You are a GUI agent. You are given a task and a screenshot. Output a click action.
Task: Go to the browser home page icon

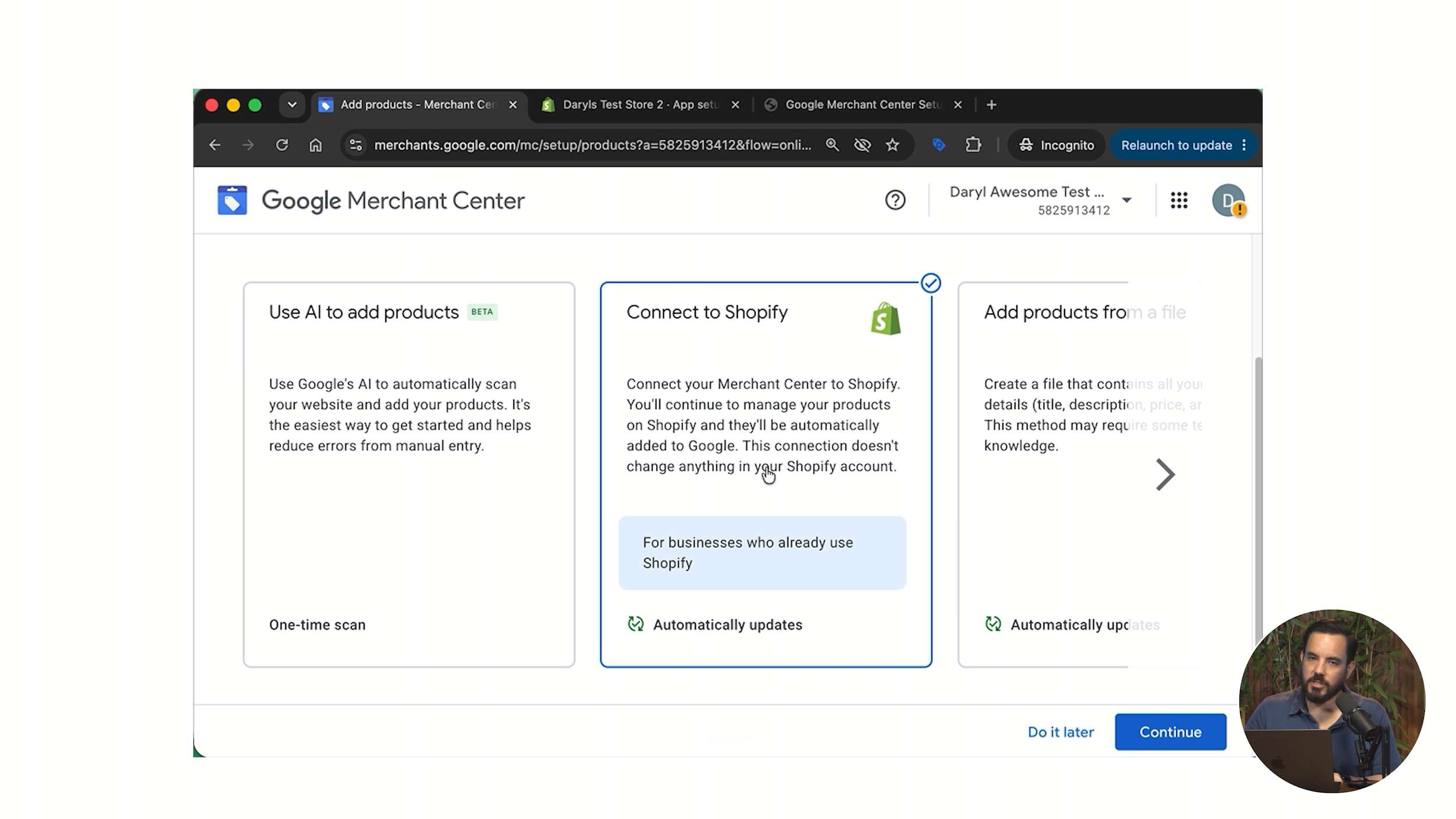pyautogui.click(x=316, y=145)
